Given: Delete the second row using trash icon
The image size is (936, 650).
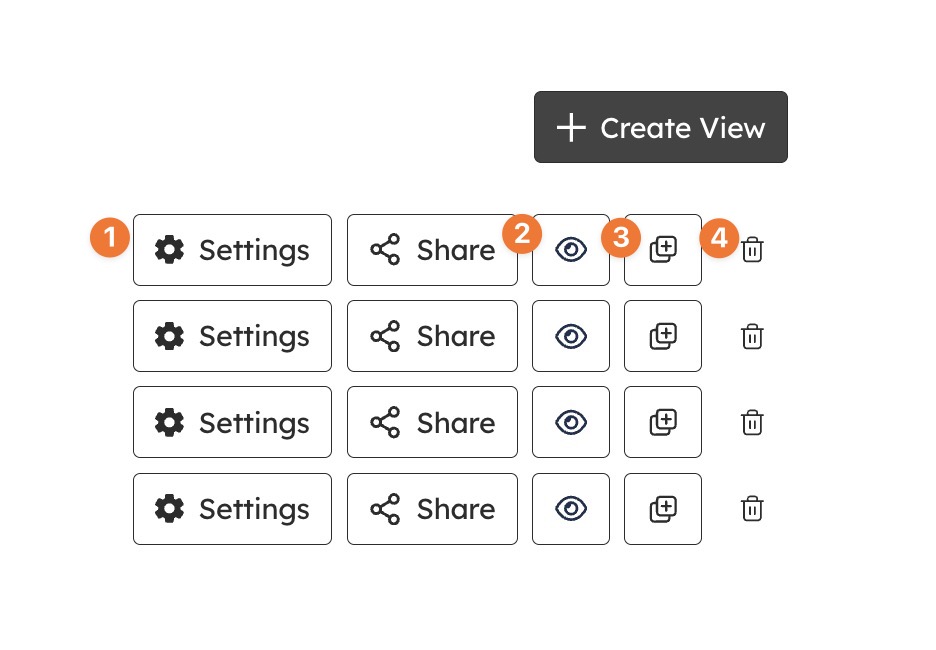Looking at the screenshot, I should tap(752, 336).
